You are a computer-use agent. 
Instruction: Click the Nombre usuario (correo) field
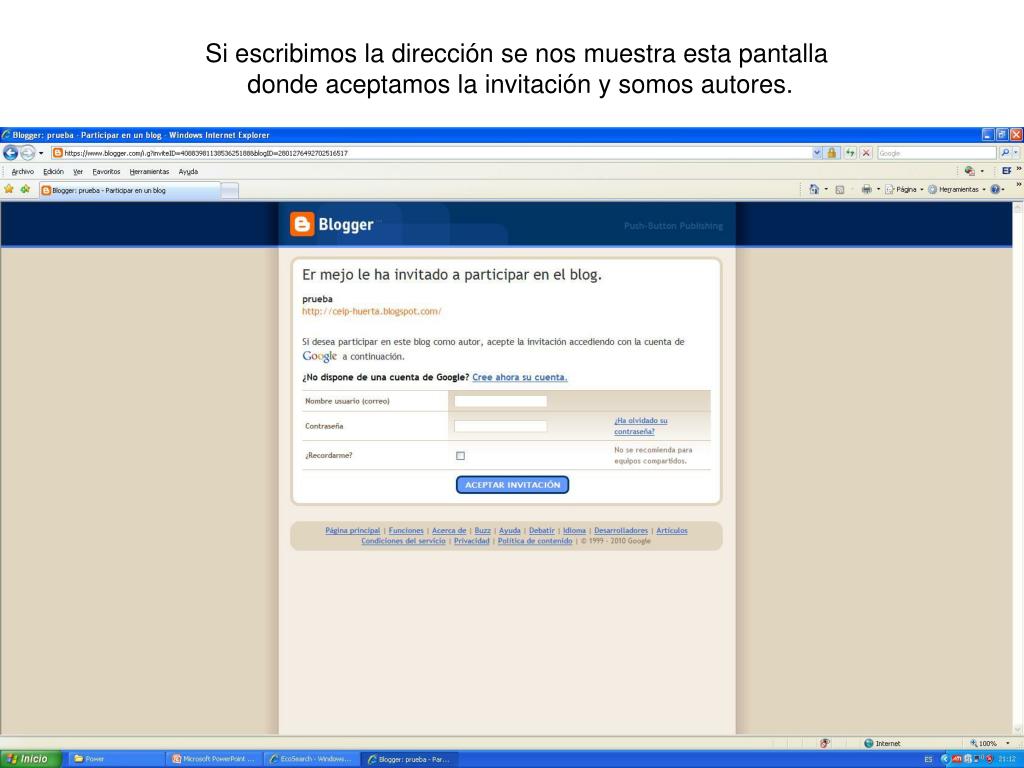pos(501,401)
